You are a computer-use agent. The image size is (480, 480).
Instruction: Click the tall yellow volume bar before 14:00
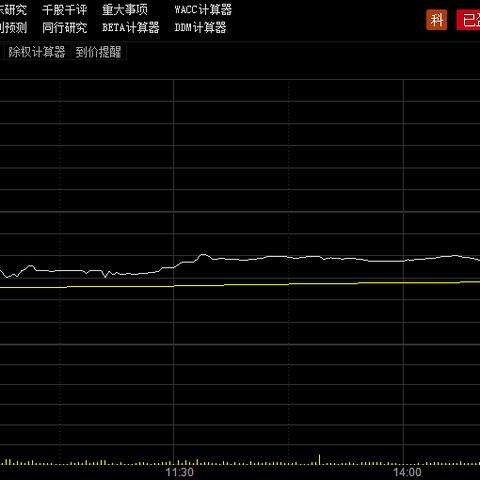tap(319, 459)
